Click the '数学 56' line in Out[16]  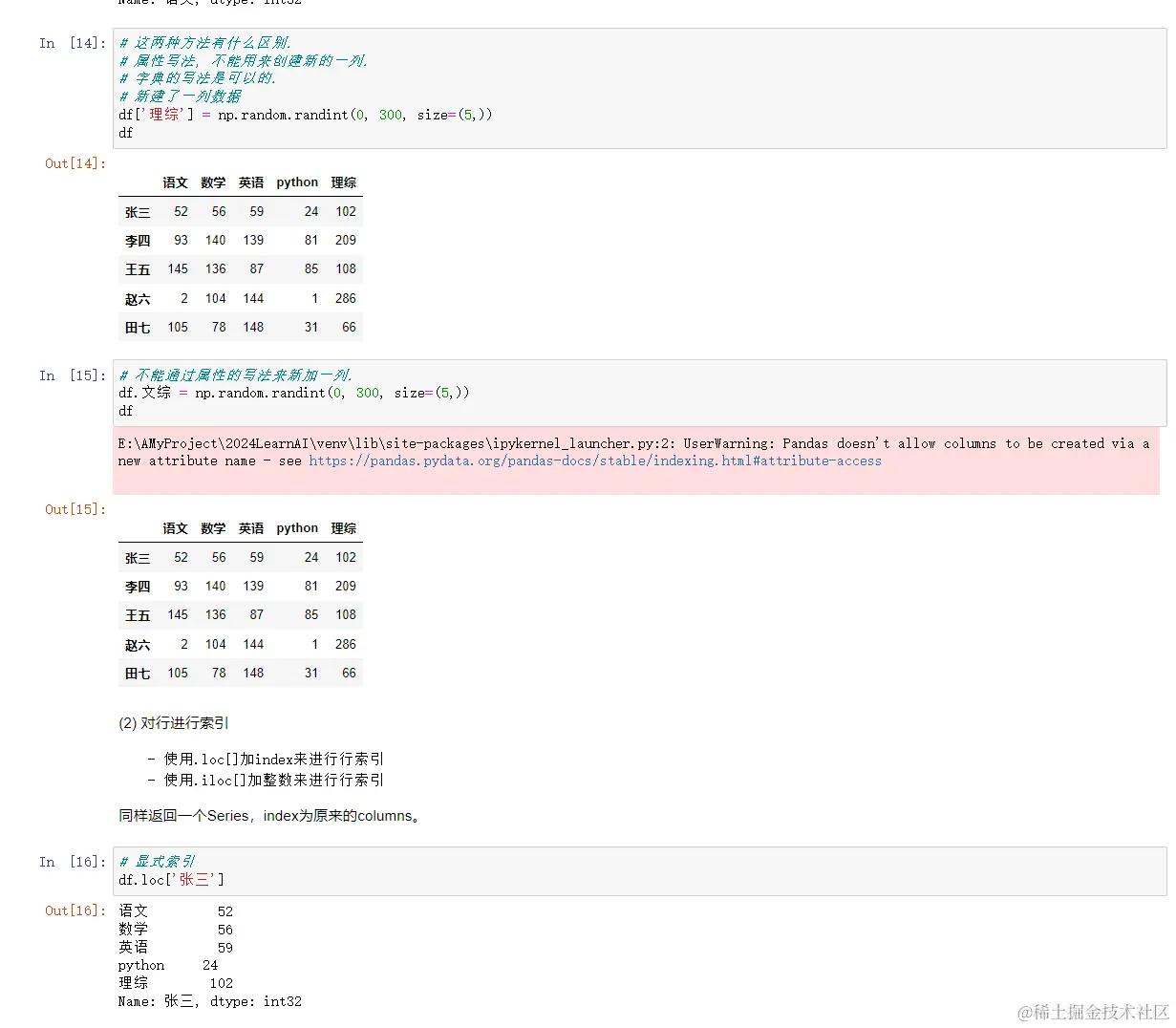[x=176, y=930]
